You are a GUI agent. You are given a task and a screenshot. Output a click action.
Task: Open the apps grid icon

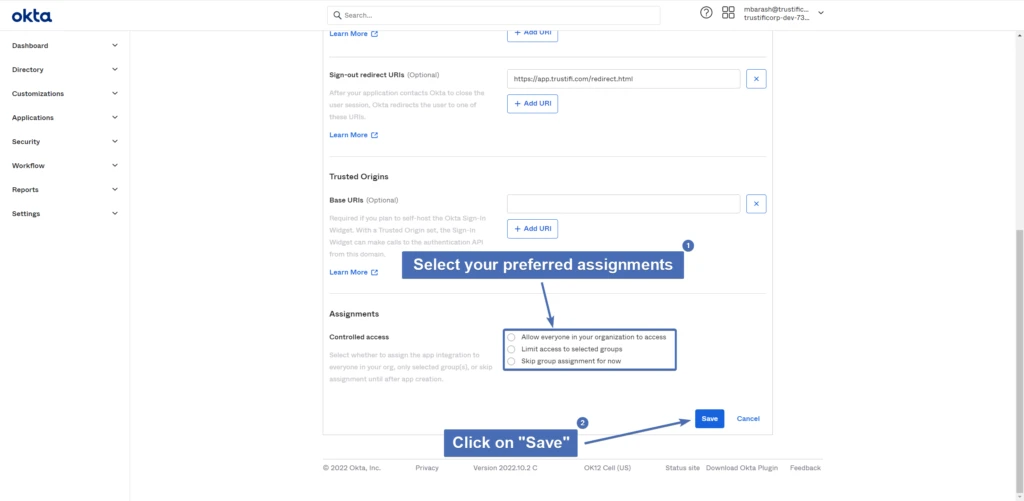pyautogui.click(x=728, y=13)
